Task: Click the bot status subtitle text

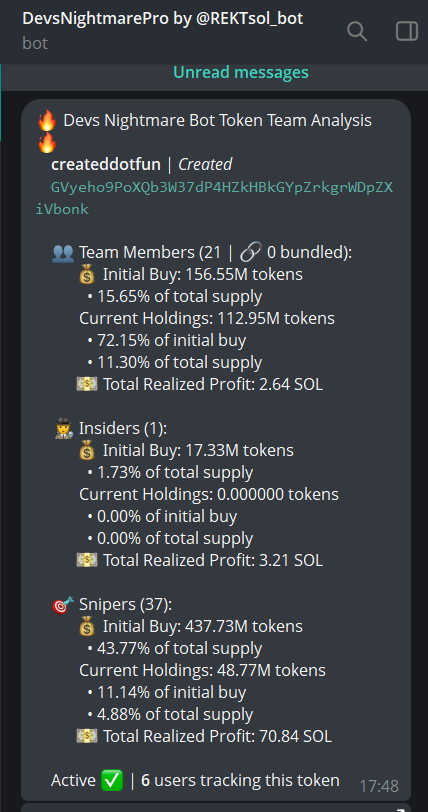Action: coord(35,43)
